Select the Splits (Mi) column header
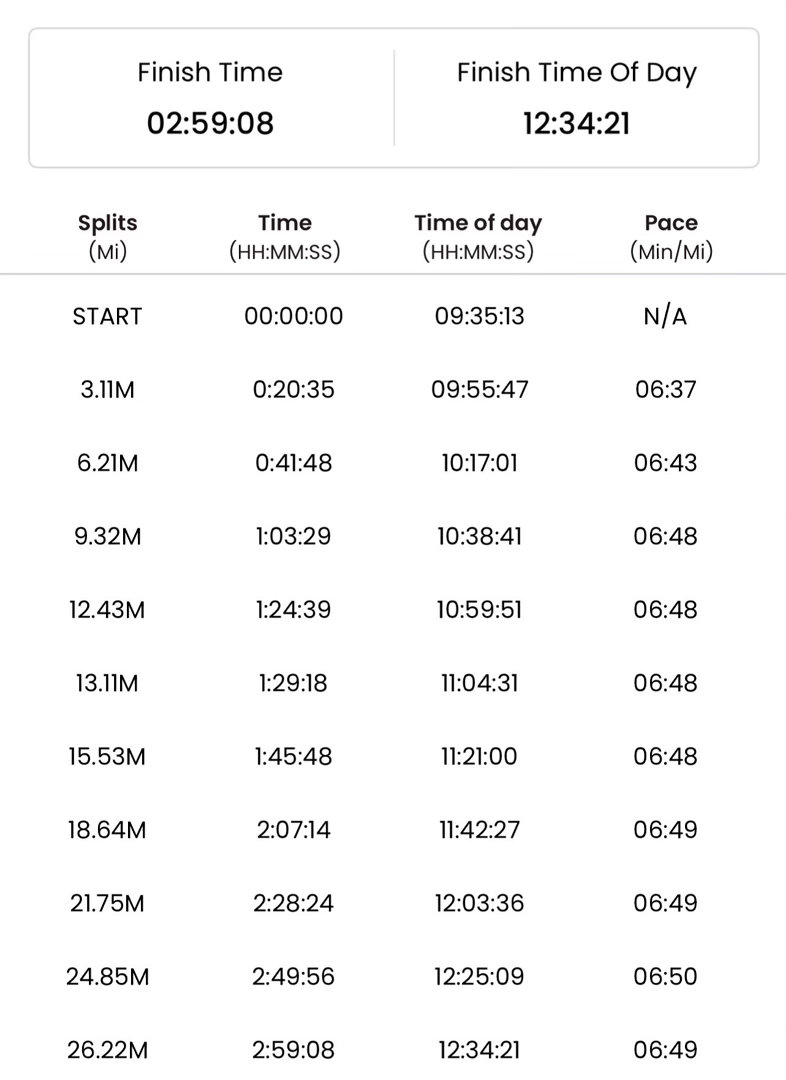 [x=107, y=236]
